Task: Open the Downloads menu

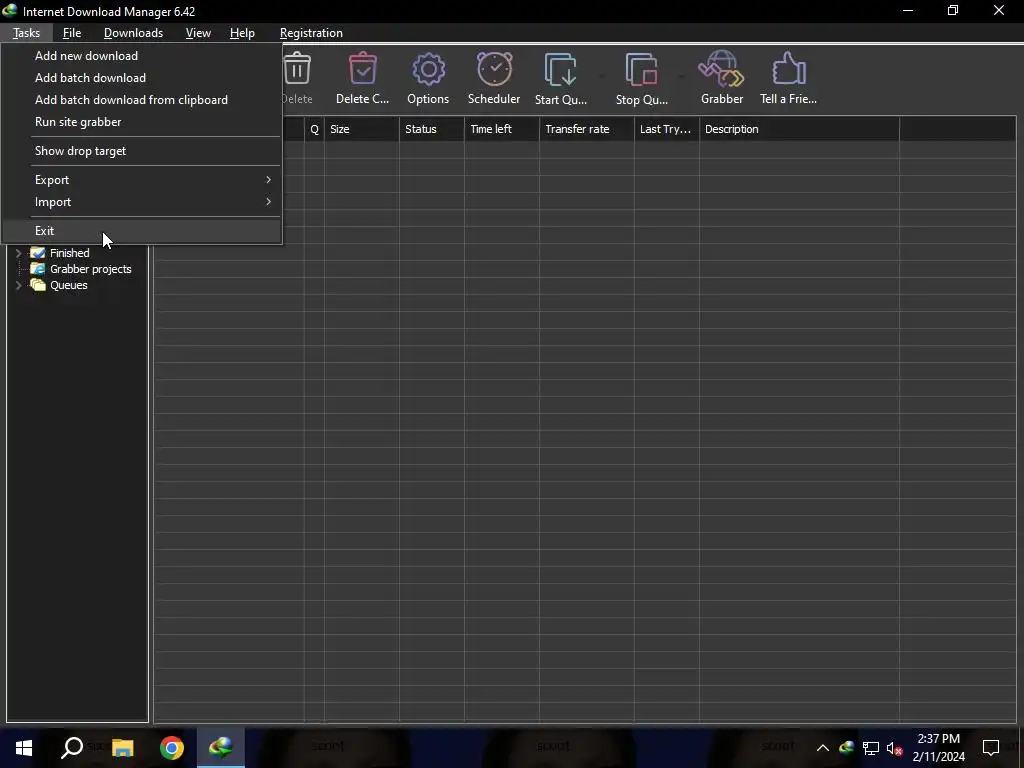Action: tap(133, 33)
